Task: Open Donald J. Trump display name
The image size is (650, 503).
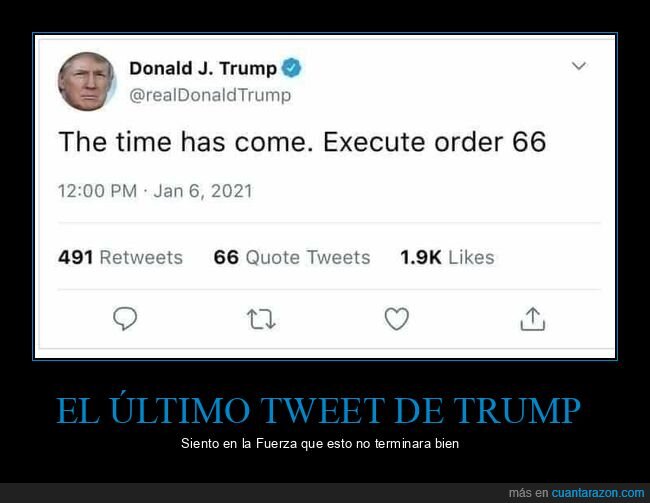Action: pyautogui.click(x=203, y=68)
